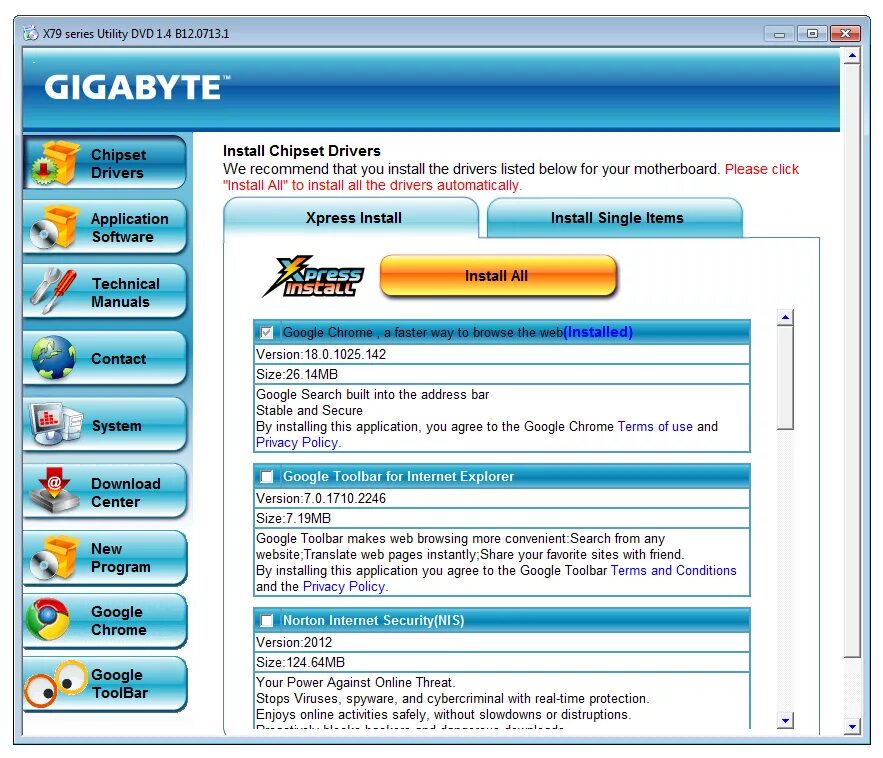Click driver list scroll down arrow
The image size is (883, 758).
[785, 720]
